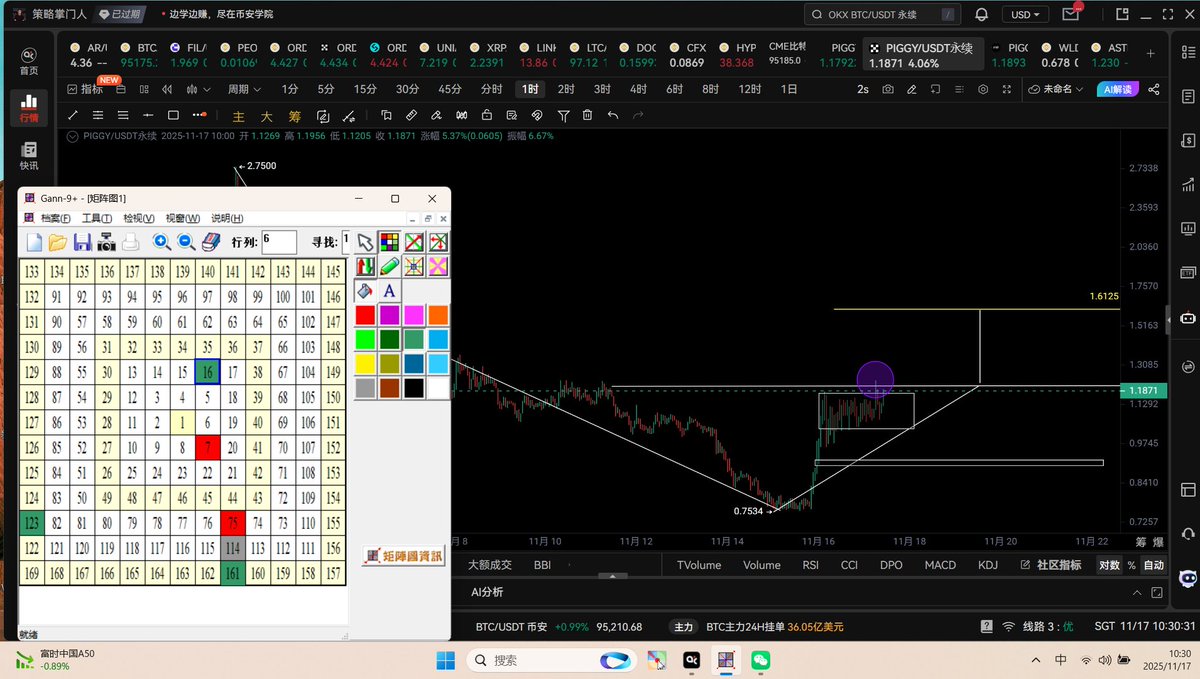
Task: Select the 4时 timeframe
Action: [x=638, y=89]
